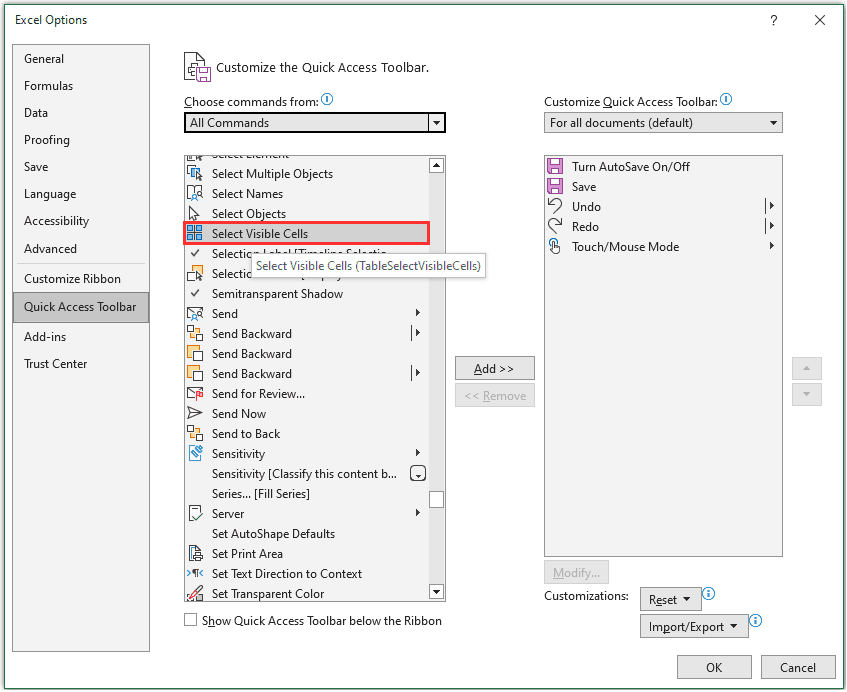Click the command list scrollbar down arrow
Viewport: 847px width, 692px height.
tap(436, 591)
